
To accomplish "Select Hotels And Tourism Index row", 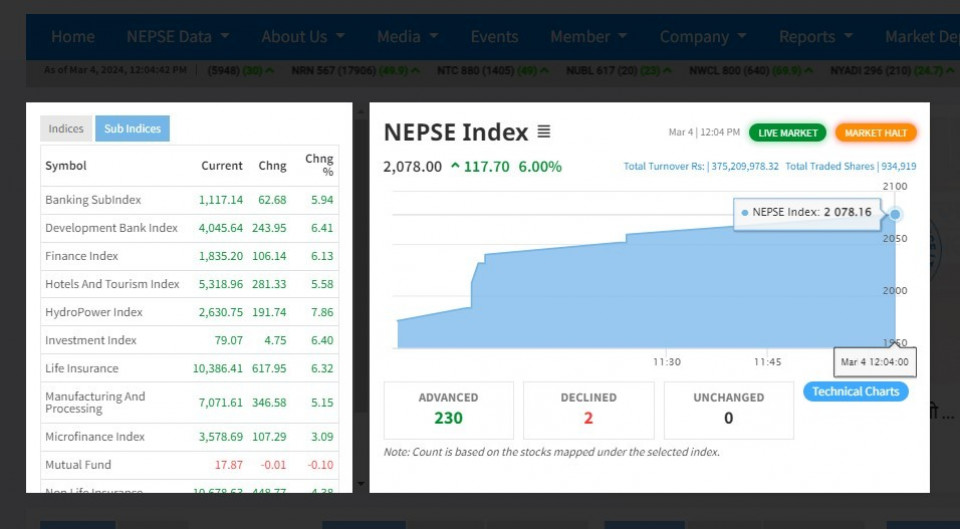I will (189, 284).
